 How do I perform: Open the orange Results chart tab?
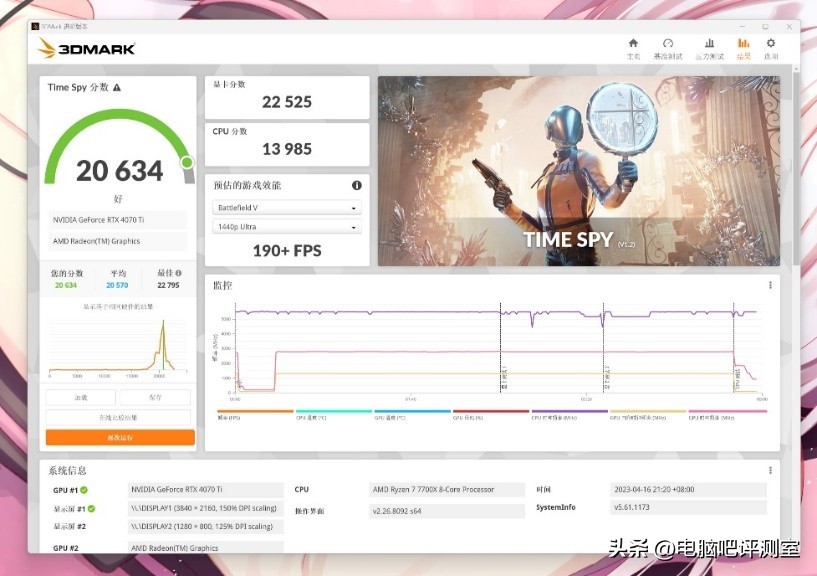(744, 43)
